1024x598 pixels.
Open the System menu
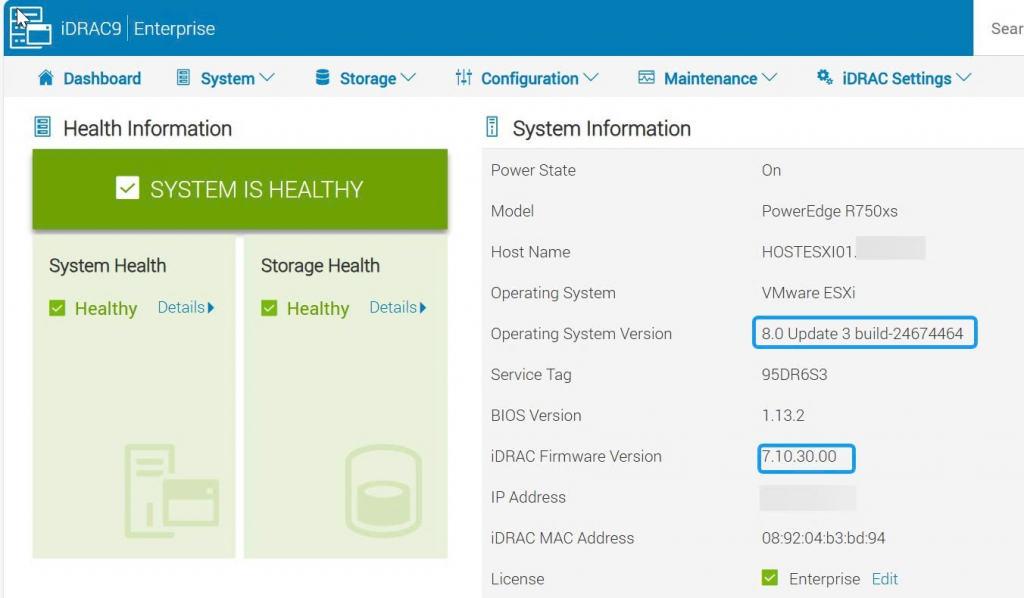pyautogui.click(x=225, y=78)
